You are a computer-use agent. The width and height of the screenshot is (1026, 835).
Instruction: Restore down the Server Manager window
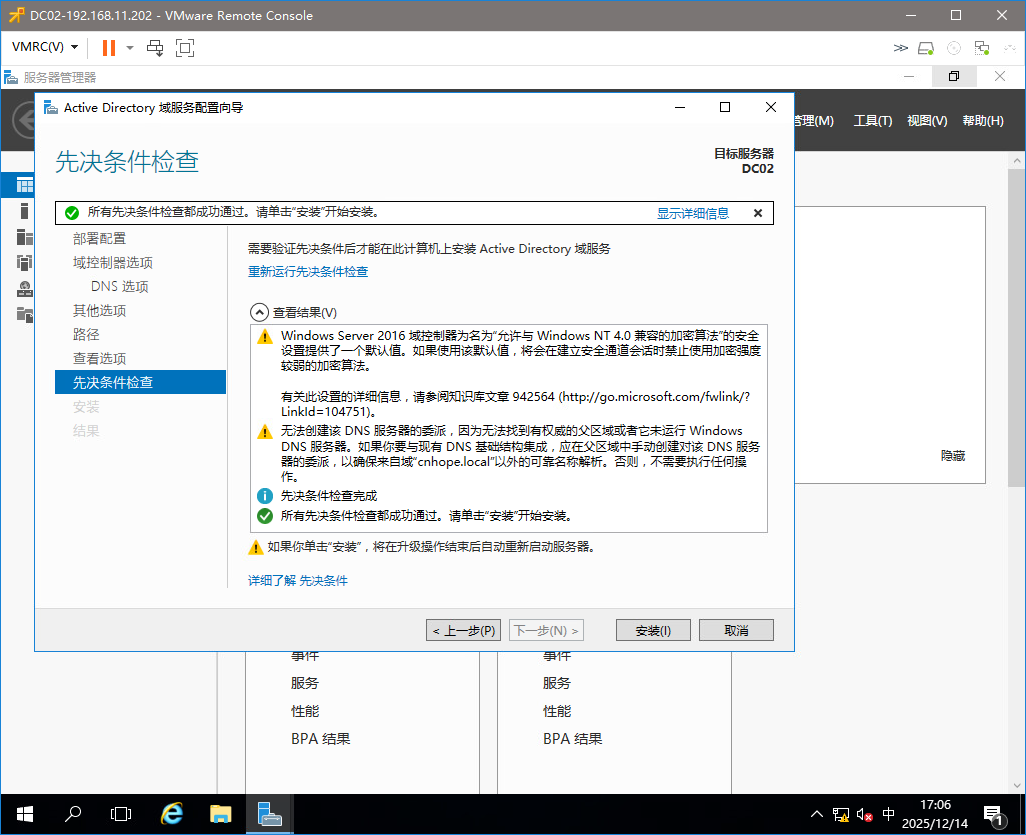(954, 77)
